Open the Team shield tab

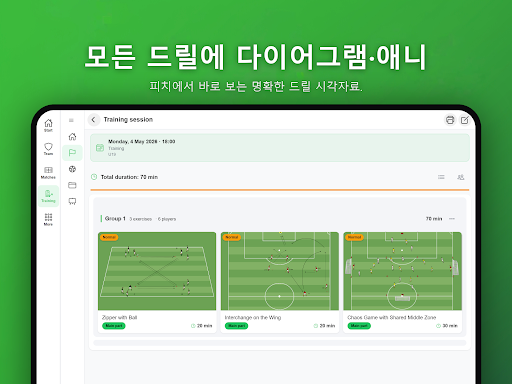click(x=48, y=149)
